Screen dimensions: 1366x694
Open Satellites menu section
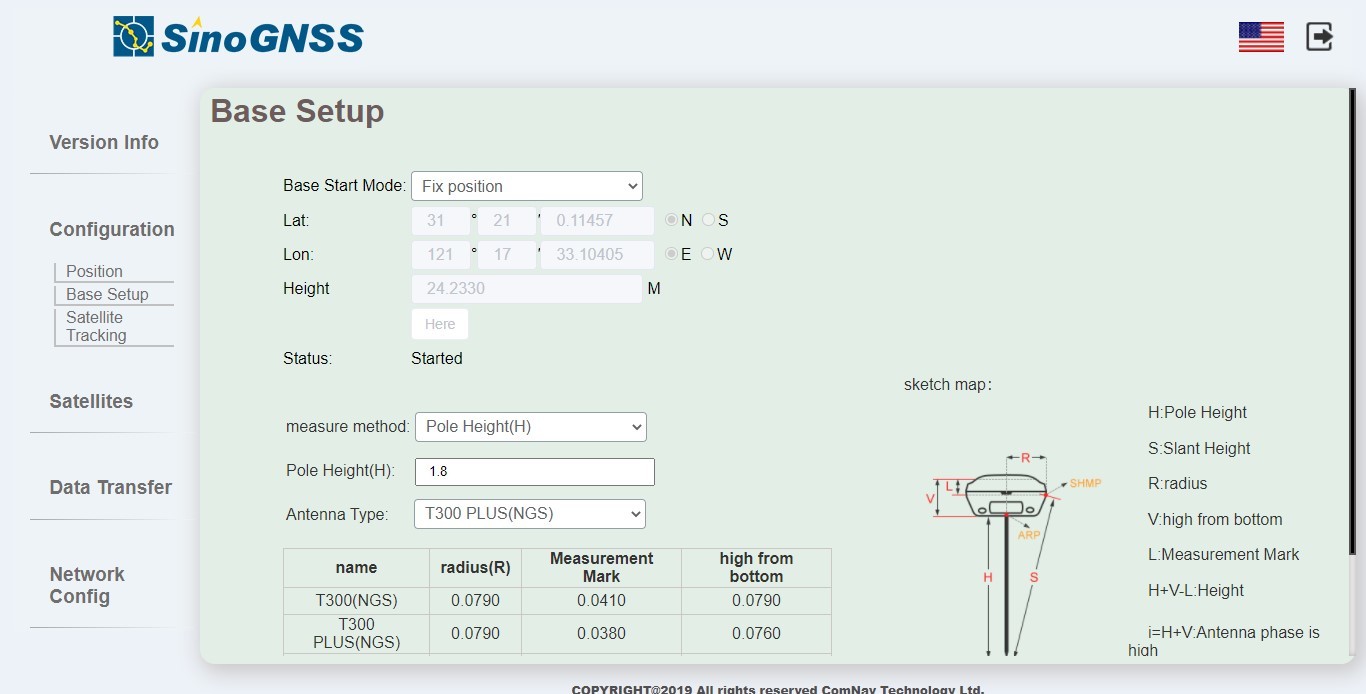coord(91,402)
